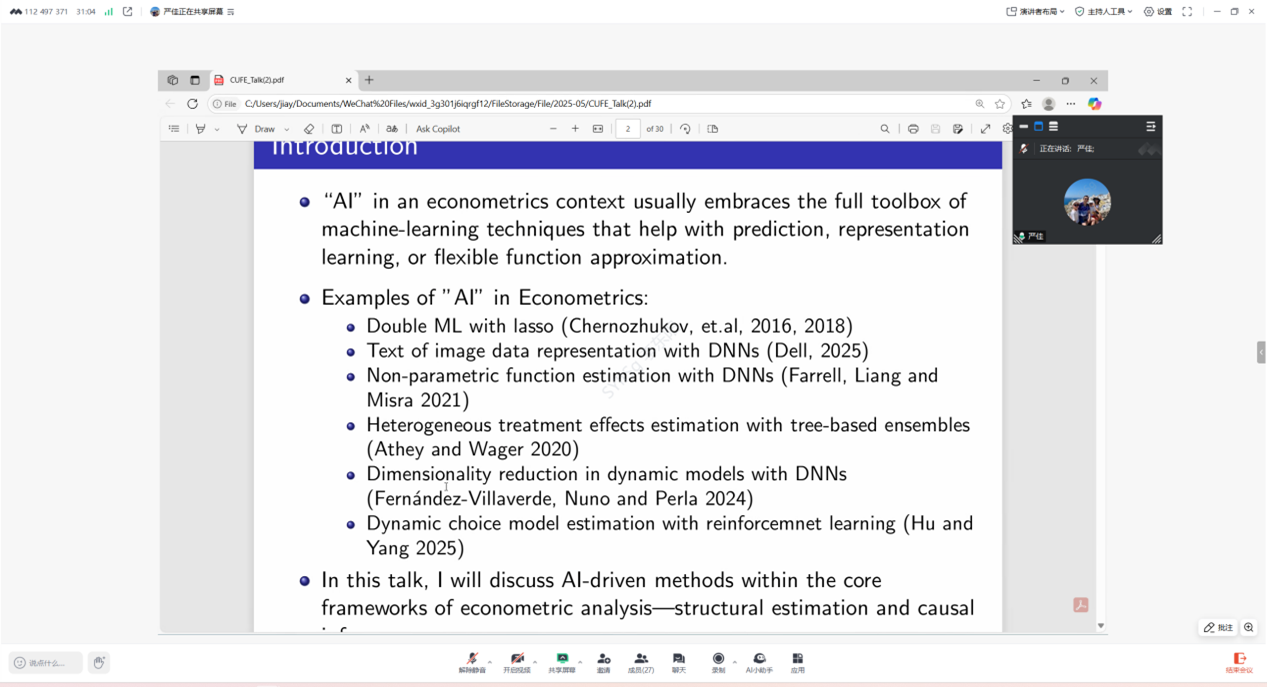This screenshot has width=1267, height=687.
Task: Open a new browser tab
Action: (x=369, y=80)
